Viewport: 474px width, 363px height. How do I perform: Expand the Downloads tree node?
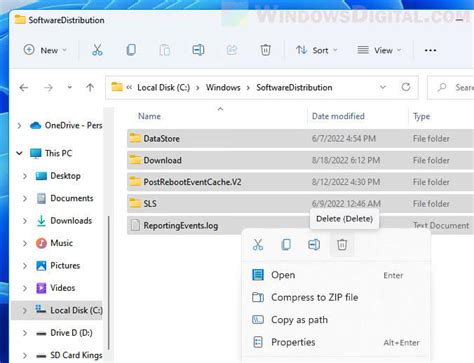(25, 221)
